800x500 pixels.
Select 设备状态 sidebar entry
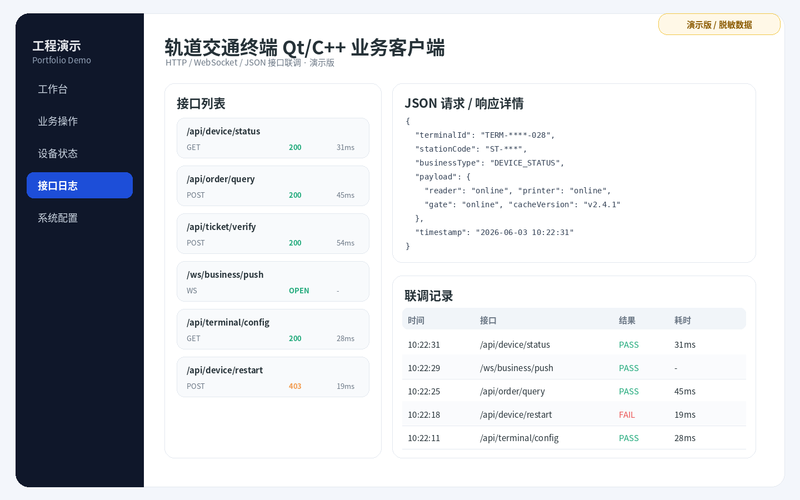point(80,154)
